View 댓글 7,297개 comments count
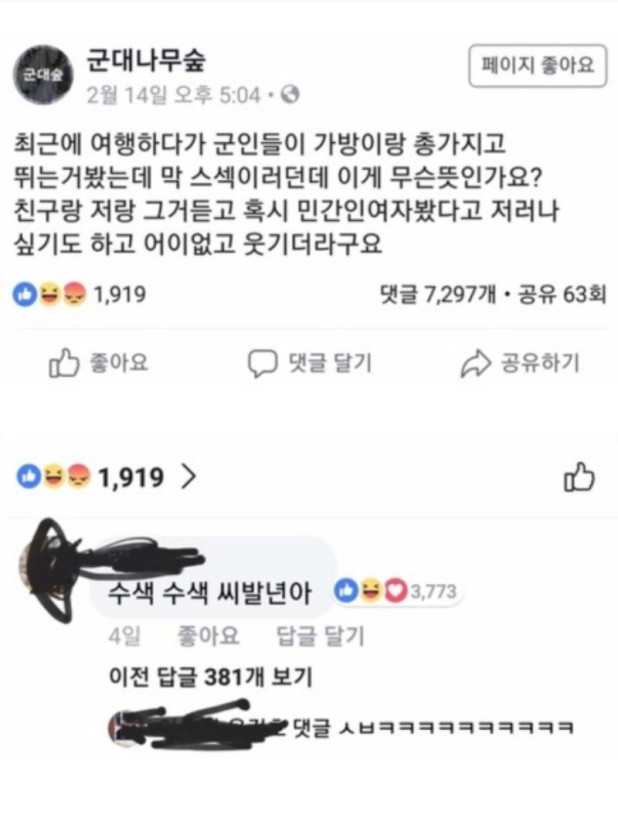The height and width of the screenshot is (832, 618). [x=438, y=294]
